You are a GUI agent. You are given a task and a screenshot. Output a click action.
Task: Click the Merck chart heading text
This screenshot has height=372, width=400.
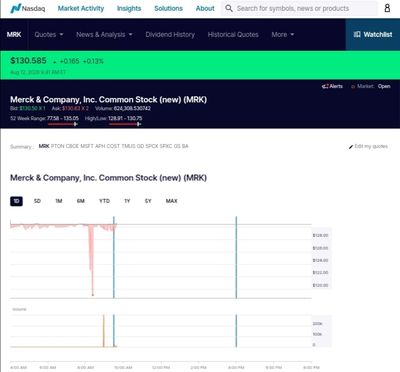[x=108, y=178]
